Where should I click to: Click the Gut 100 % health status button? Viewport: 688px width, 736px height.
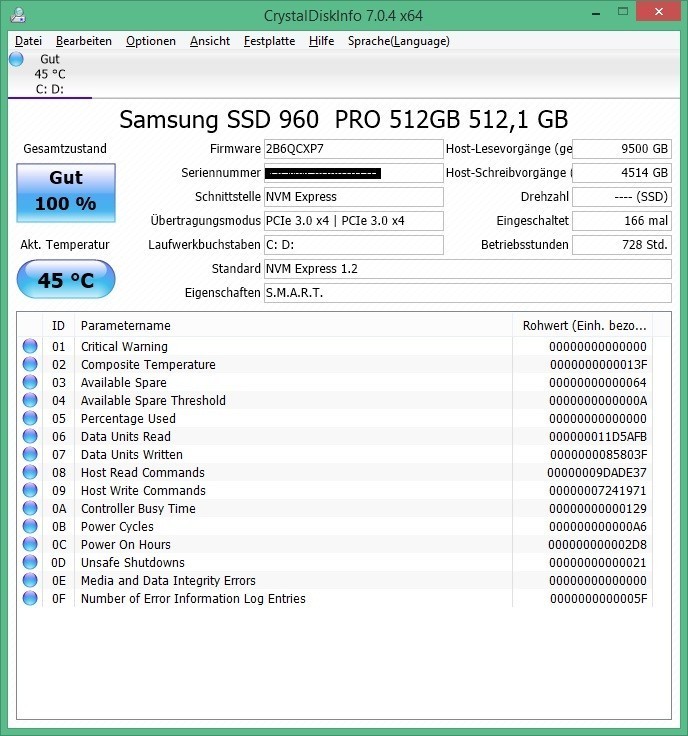pos(66,191)
